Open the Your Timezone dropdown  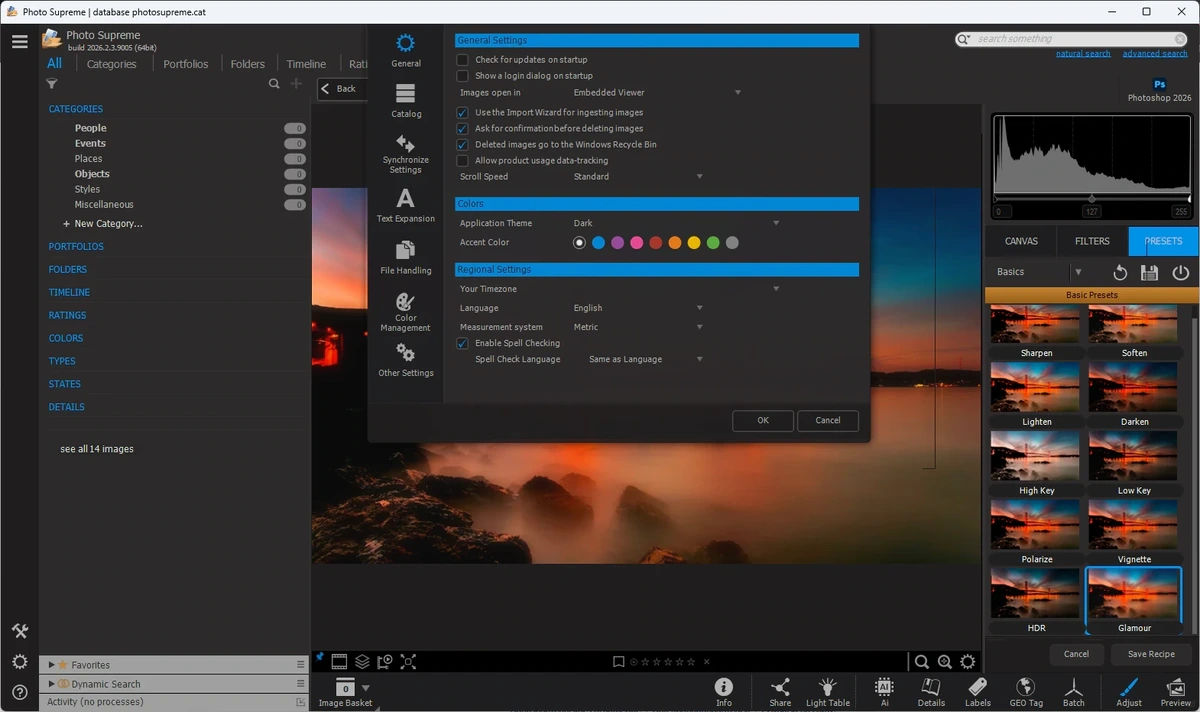click(x=676, y=290)
